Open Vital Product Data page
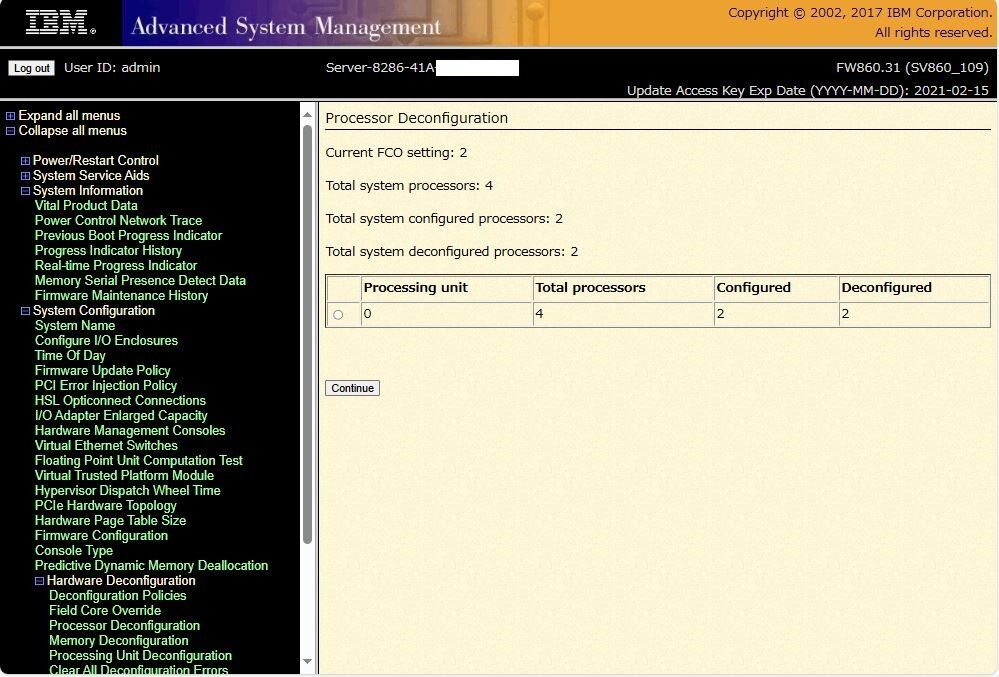Screen dimensions: 999x677 (x=86, y=206)
